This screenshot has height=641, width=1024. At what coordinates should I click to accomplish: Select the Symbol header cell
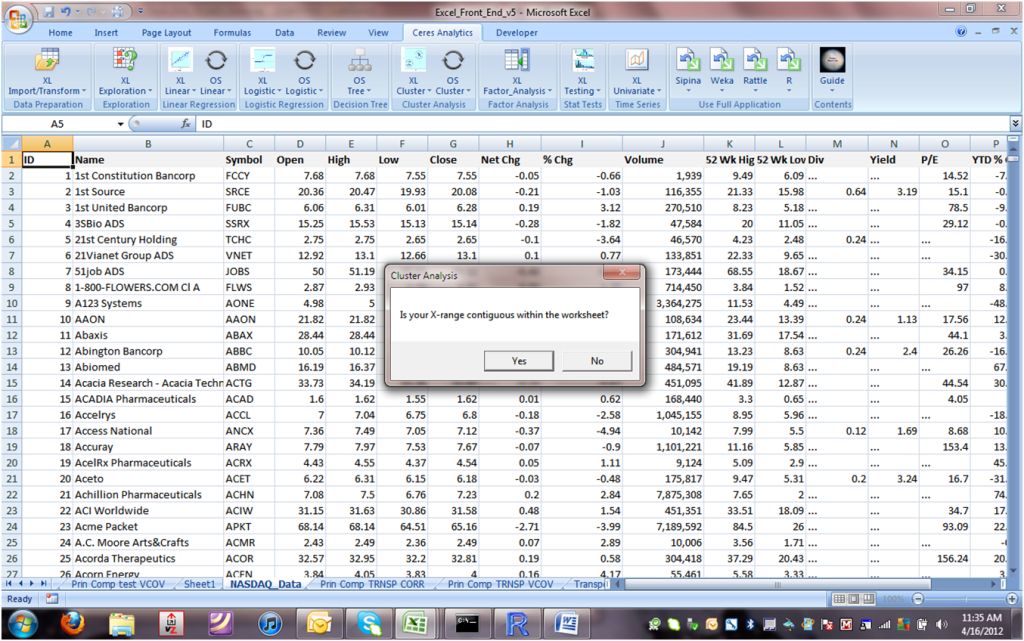(x=249, y=160)
